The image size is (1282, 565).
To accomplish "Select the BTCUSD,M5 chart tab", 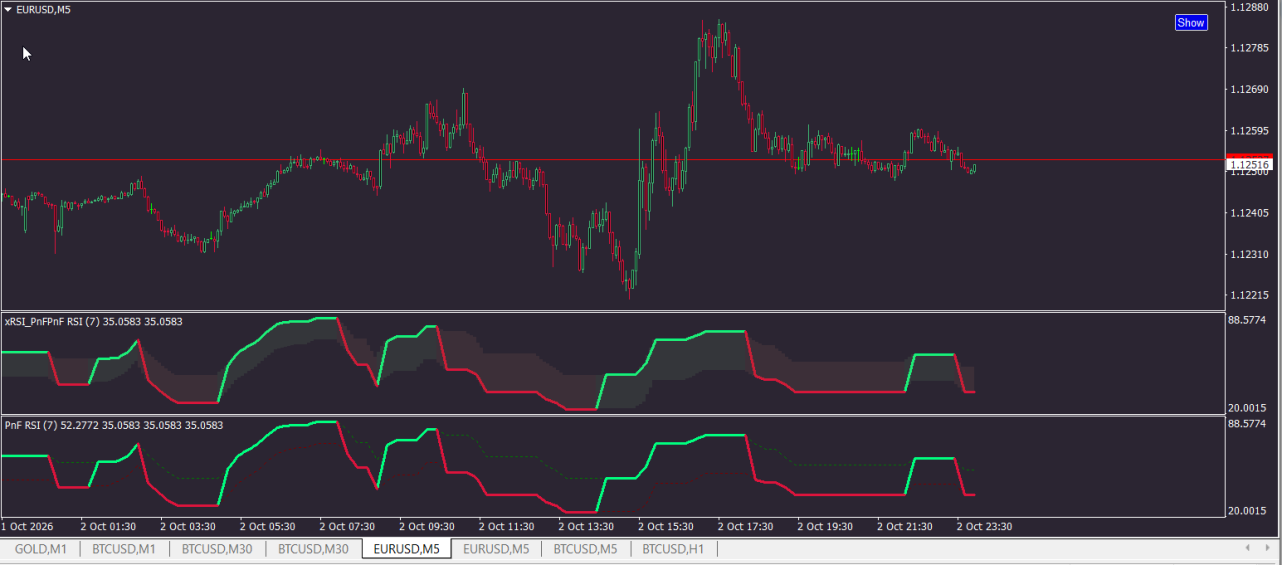I will pos(585,549).
